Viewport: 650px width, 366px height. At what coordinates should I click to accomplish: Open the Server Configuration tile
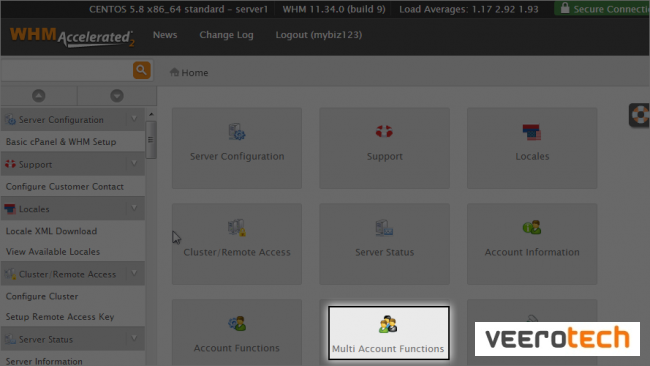click(237, 148)
